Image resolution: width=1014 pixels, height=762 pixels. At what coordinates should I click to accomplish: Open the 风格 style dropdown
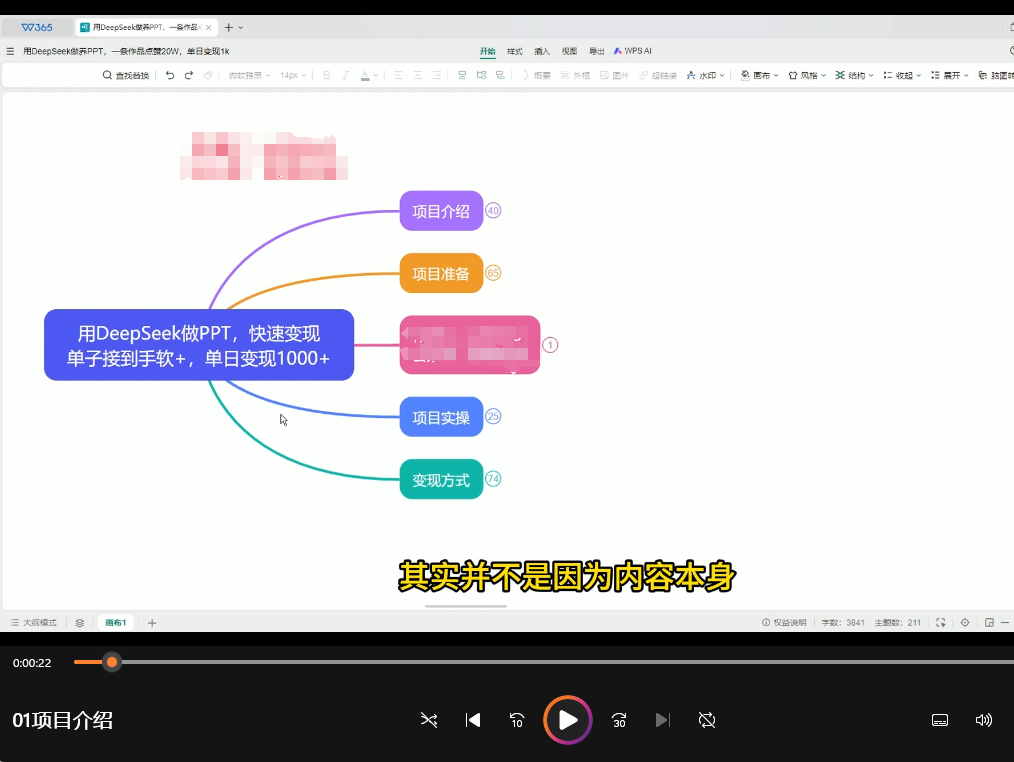tap(807, 75)
